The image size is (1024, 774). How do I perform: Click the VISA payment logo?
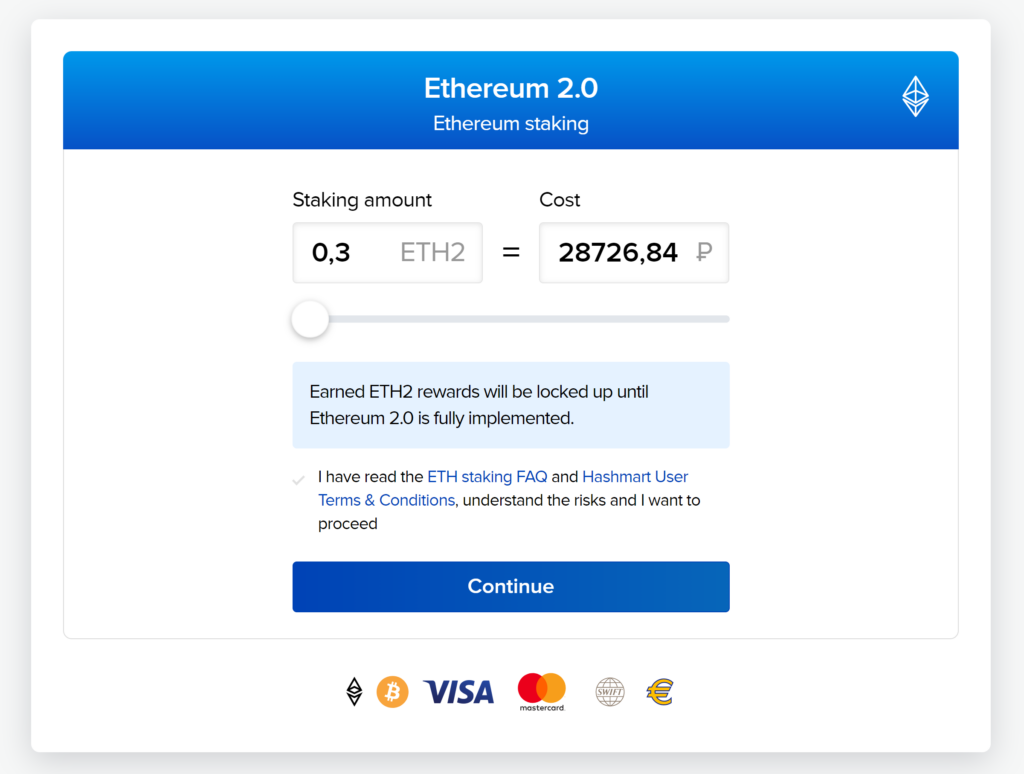point(458,692)
